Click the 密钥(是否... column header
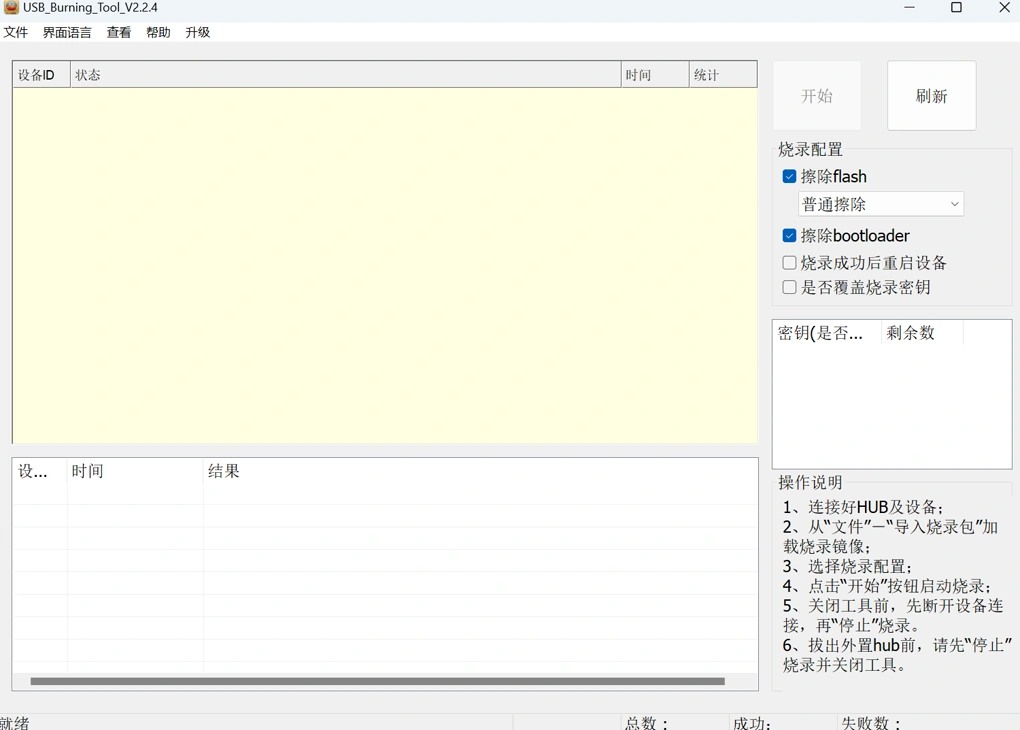 827,333
